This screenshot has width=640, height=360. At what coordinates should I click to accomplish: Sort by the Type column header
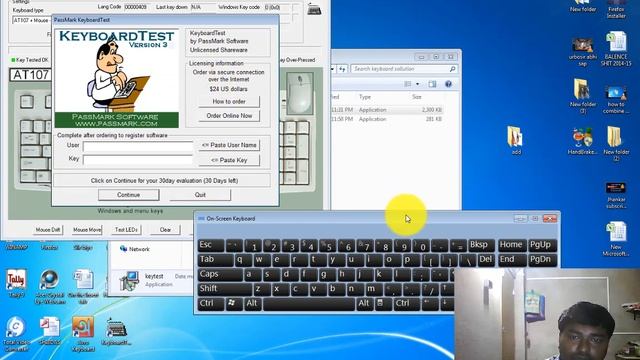(x=365, y=97)
